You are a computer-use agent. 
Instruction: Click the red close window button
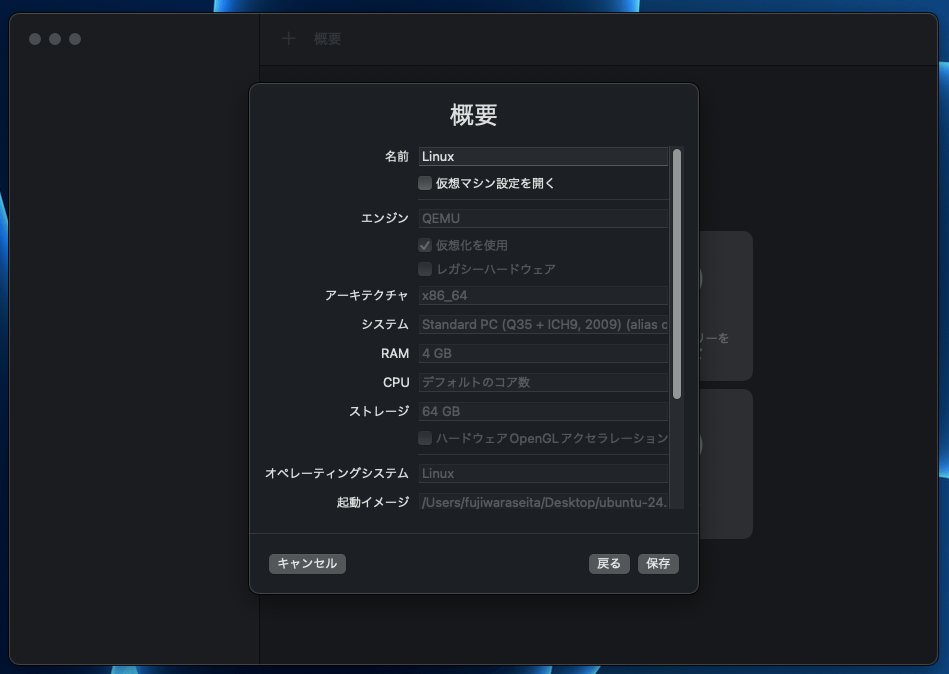pyautogui.click(x=35, y=39)
